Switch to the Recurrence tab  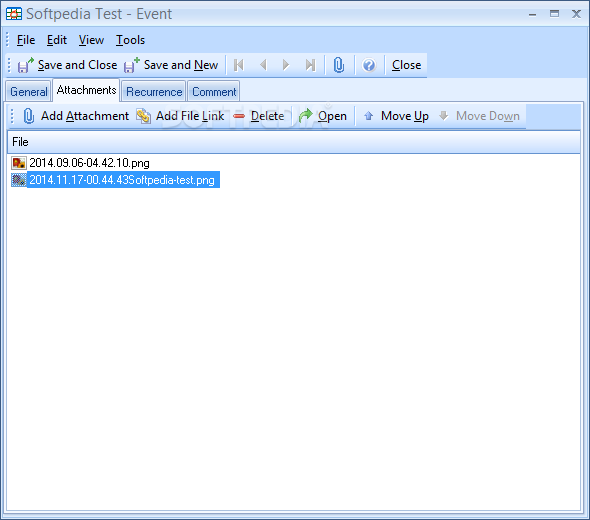(154, 91)
